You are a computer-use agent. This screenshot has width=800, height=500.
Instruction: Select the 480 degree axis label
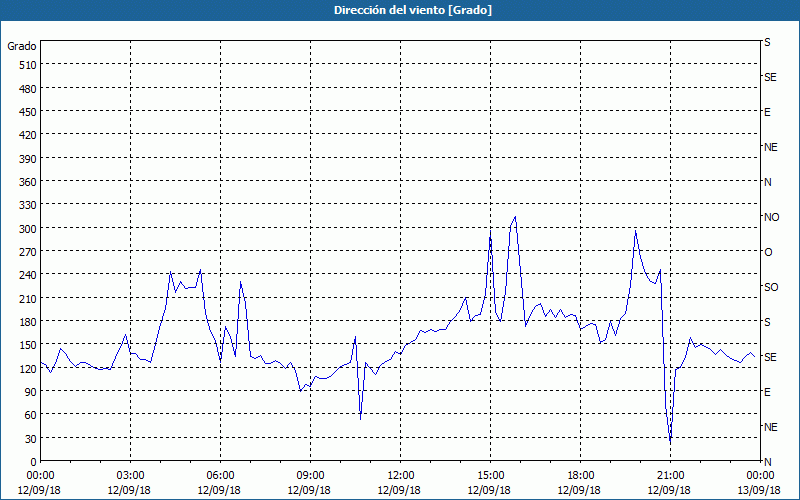coord(28,89)
